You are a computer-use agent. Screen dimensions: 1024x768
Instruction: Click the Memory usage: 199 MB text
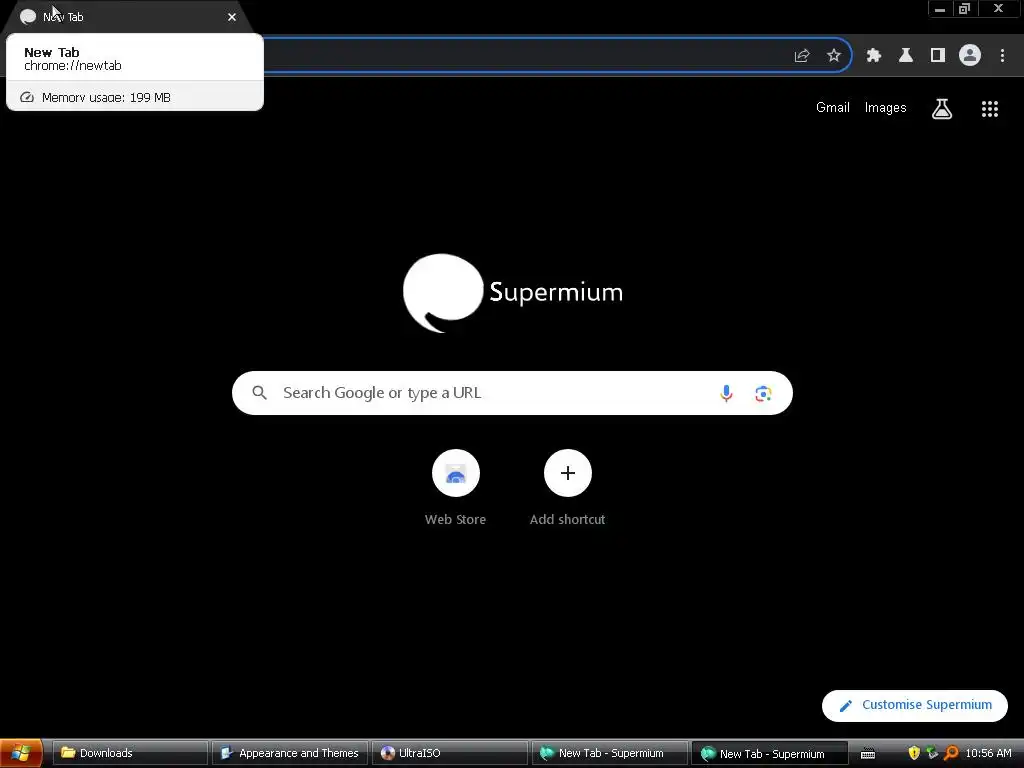tap(106, 97)
